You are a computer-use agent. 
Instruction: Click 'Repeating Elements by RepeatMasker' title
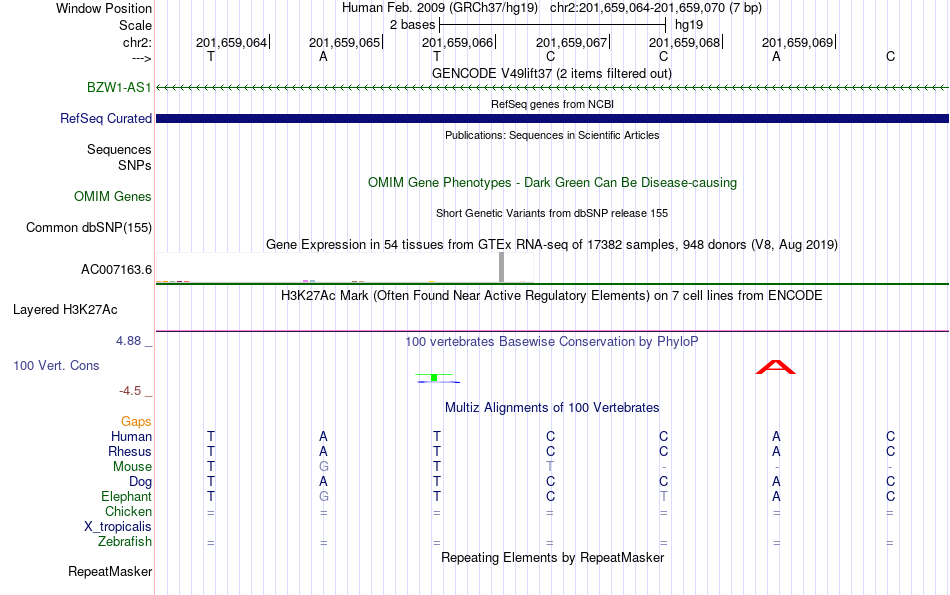pos(552,557)
